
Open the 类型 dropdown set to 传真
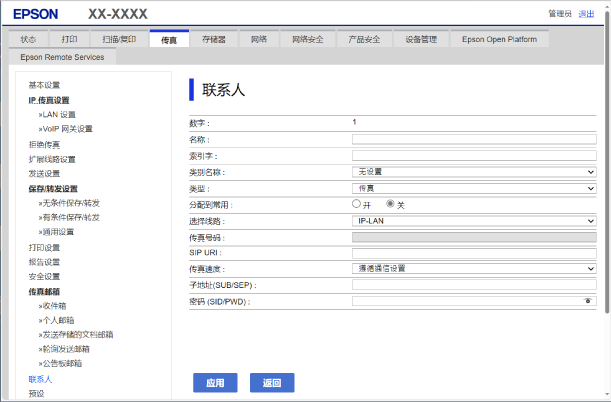pyautogui.click(x=474, y=188)
